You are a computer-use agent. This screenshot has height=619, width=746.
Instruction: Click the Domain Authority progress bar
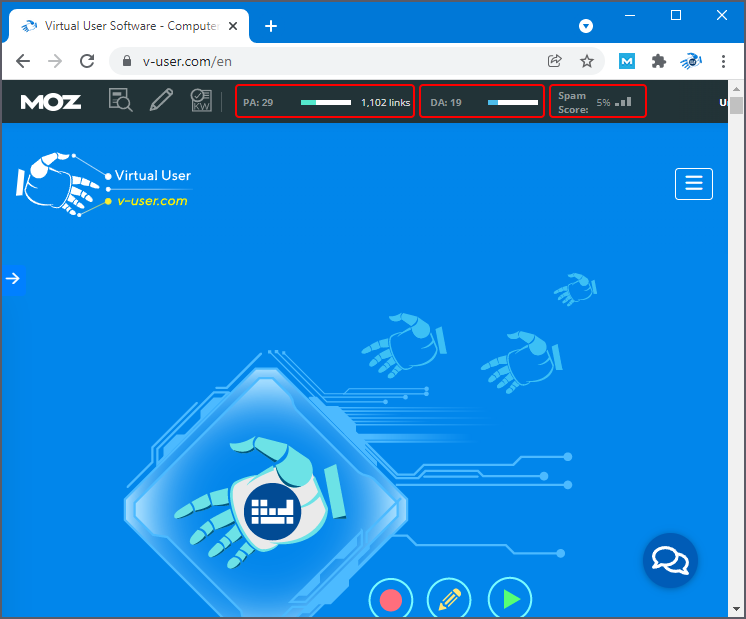click(513, 103)
